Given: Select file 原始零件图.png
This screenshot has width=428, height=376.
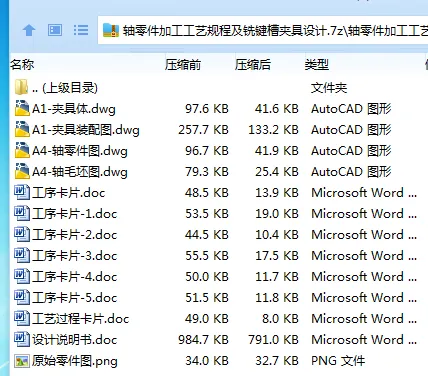Looking at the screenshot, I should 75,361.
